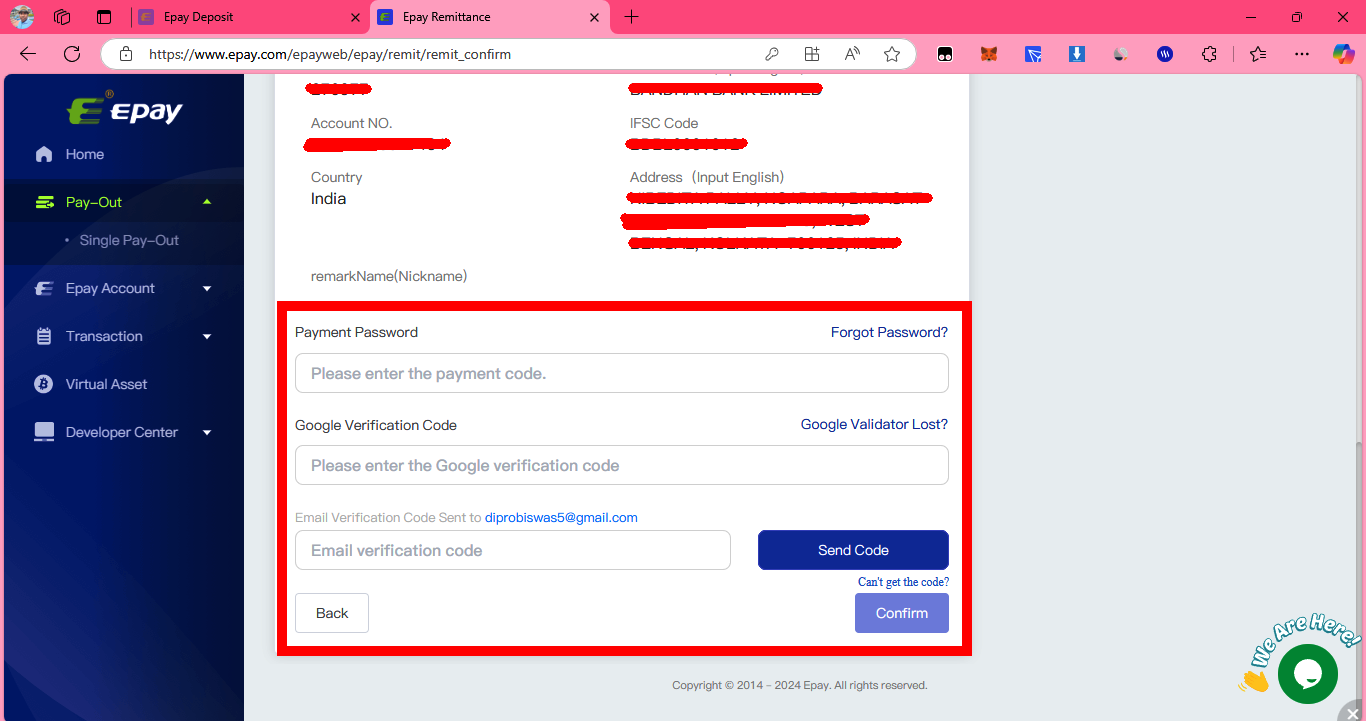Restore down the browser window
Viewport: 1366px width, 721px height.
(1297, 17)
